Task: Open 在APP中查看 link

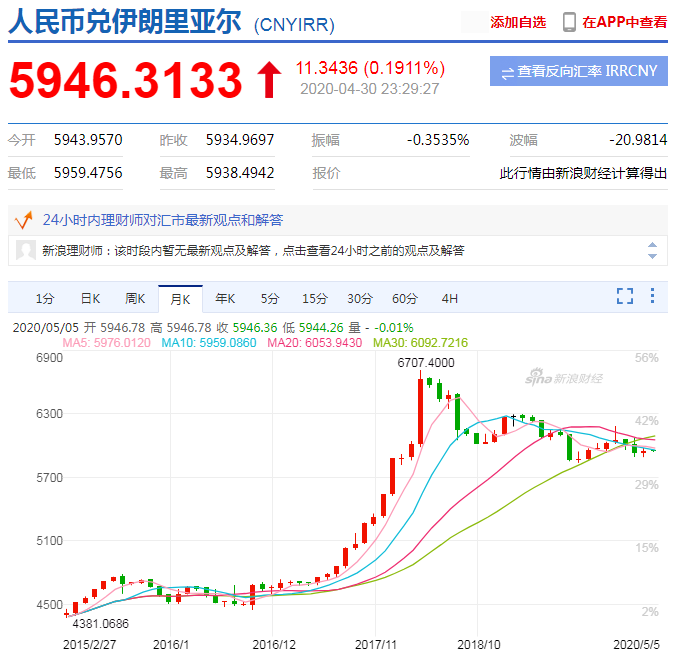Action: (x=624, y=22)
